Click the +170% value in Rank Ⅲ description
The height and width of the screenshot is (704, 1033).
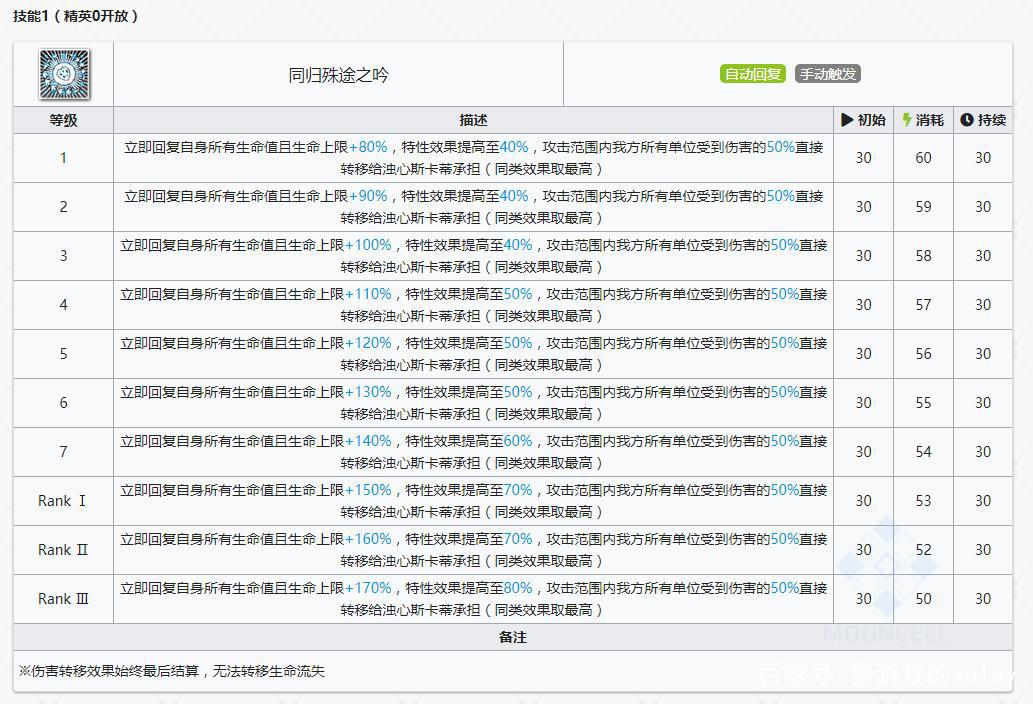coord(368,587)
